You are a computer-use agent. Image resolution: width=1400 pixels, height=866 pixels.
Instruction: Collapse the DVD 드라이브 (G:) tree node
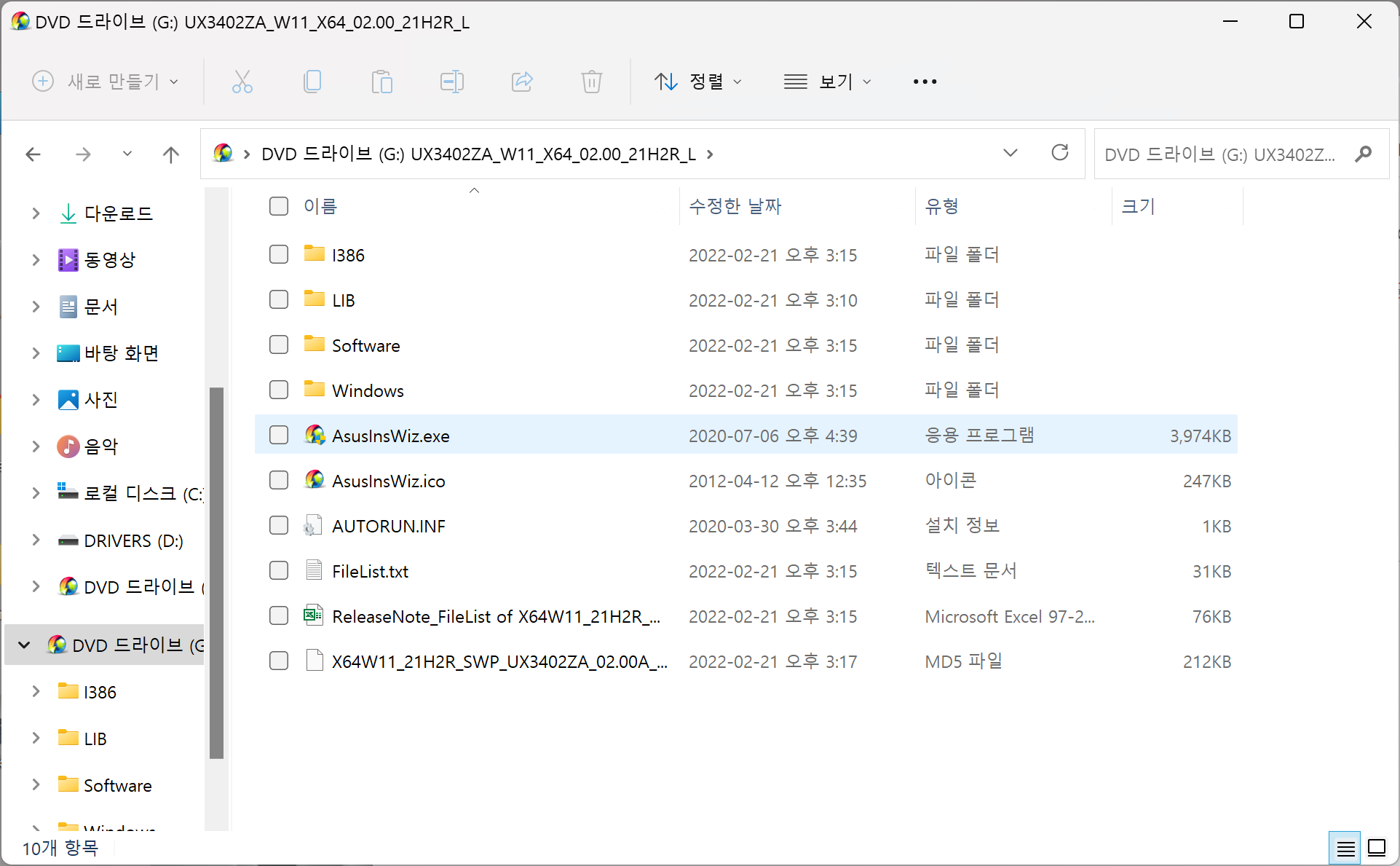click(24, 645)
